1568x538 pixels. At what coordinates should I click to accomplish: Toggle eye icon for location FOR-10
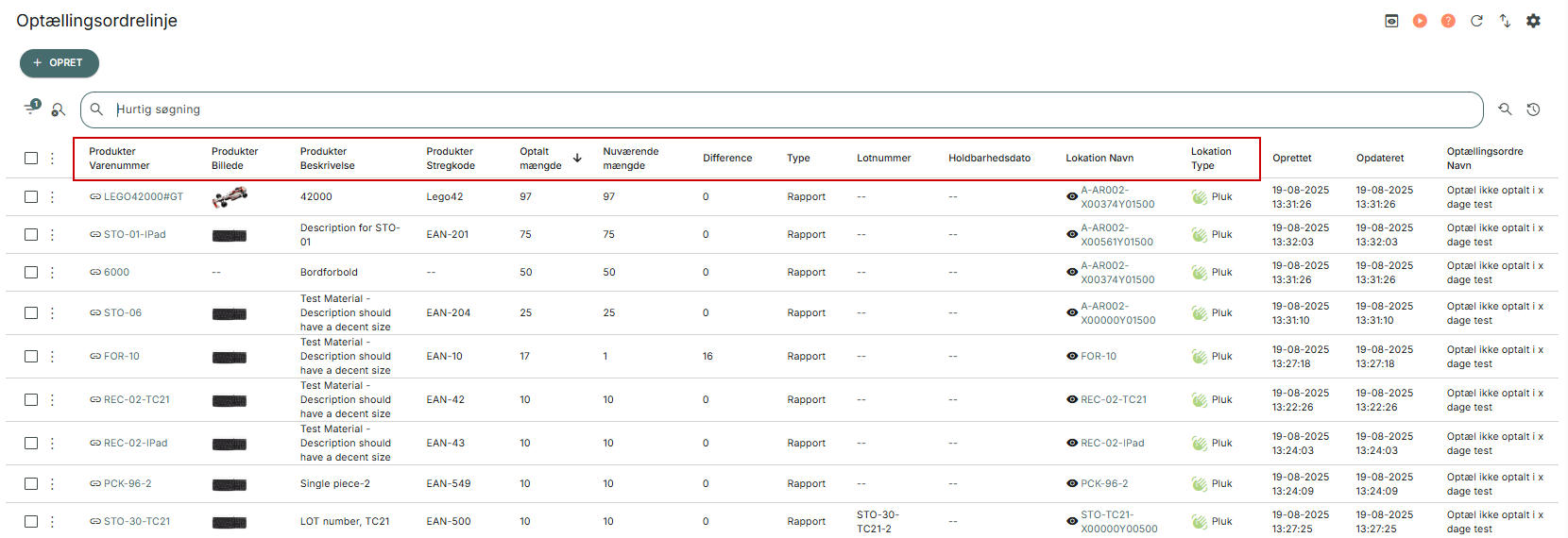tap(1072, 357)
